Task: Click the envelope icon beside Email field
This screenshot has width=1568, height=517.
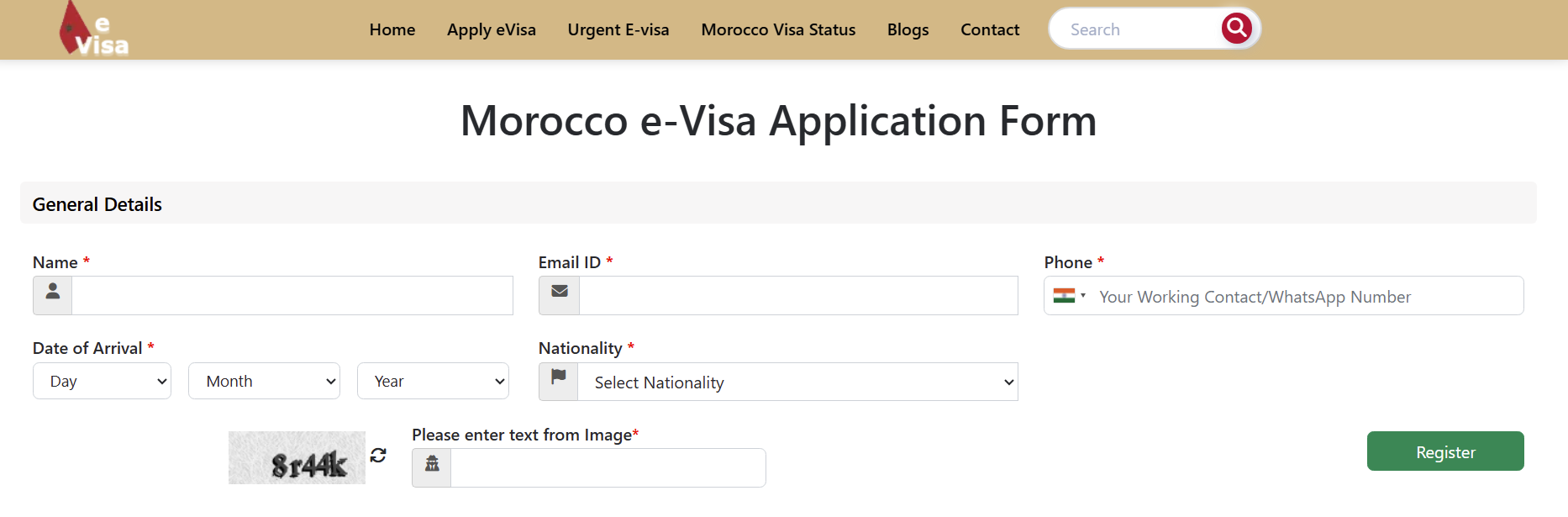Action: (560, 295)
